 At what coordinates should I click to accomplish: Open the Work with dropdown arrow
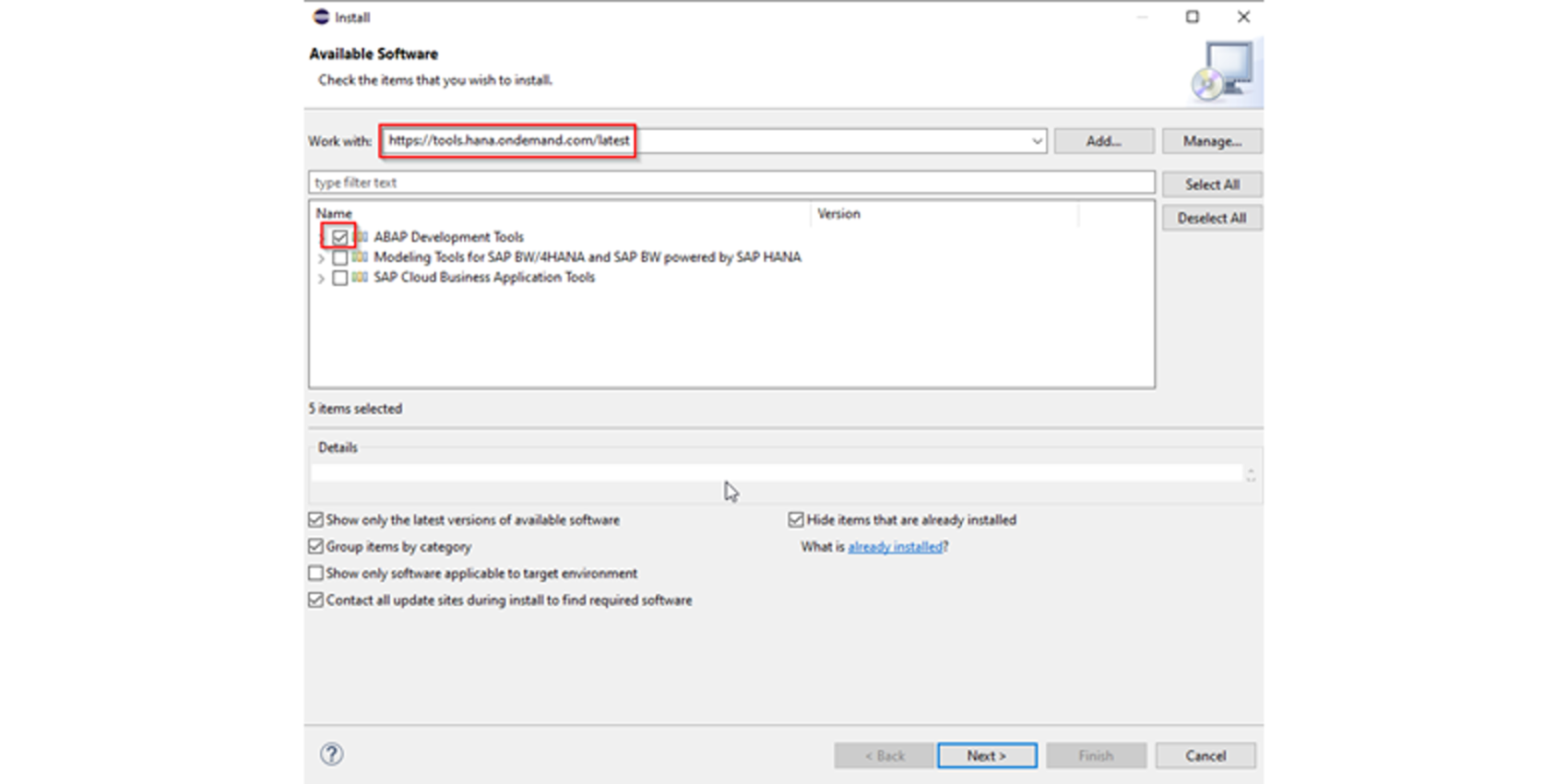tap(1037, 141)
